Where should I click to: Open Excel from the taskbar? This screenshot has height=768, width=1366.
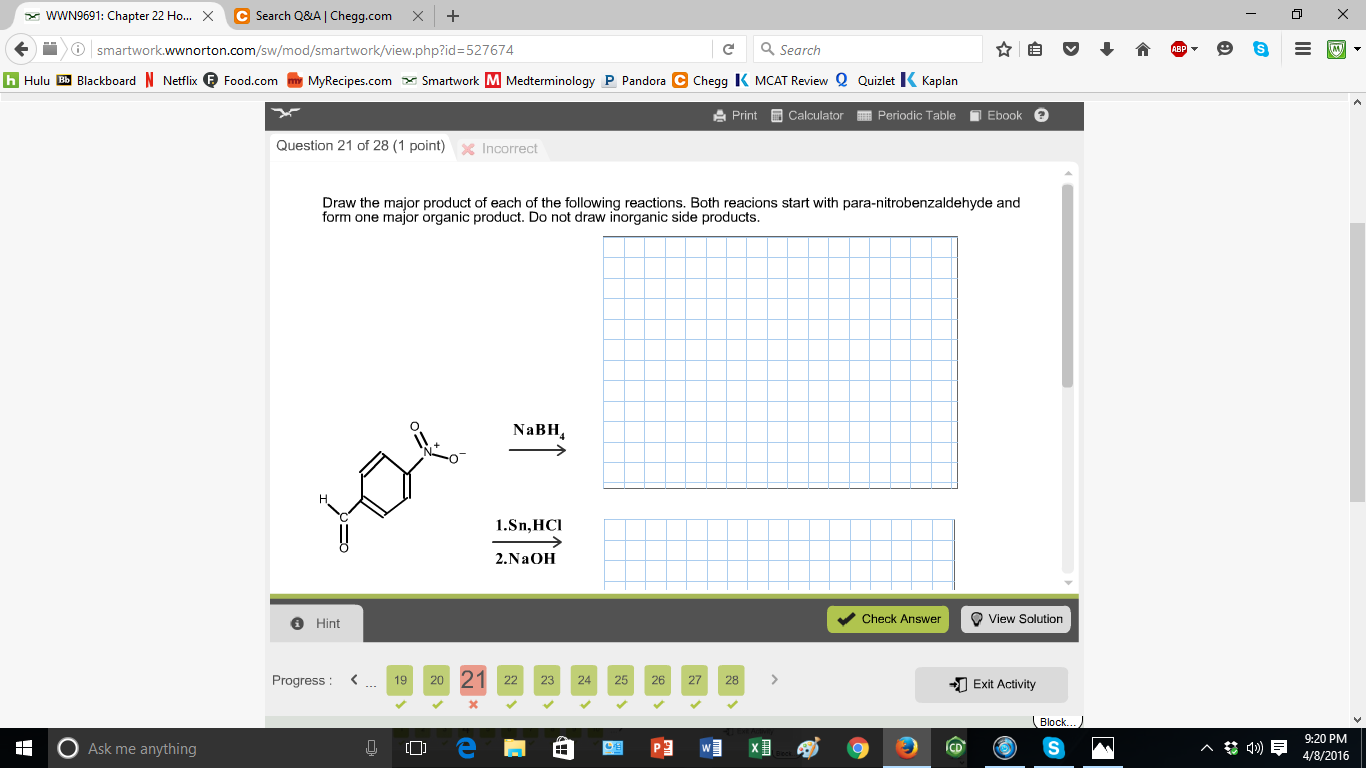(x=760, y=748)
